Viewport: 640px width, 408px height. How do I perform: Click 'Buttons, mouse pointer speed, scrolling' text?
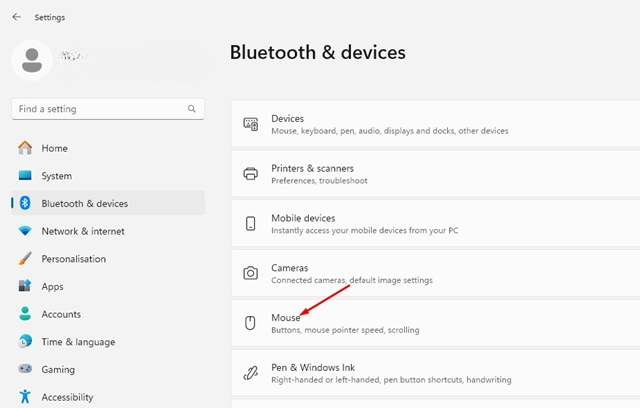pyautogui.click(x=345, y=330)
